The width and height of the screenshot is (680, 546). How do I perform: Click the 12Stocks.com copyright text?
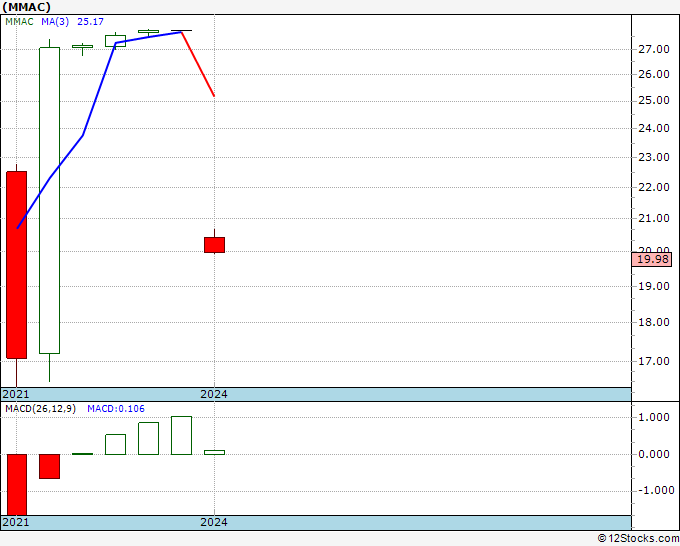coord(638,538)
